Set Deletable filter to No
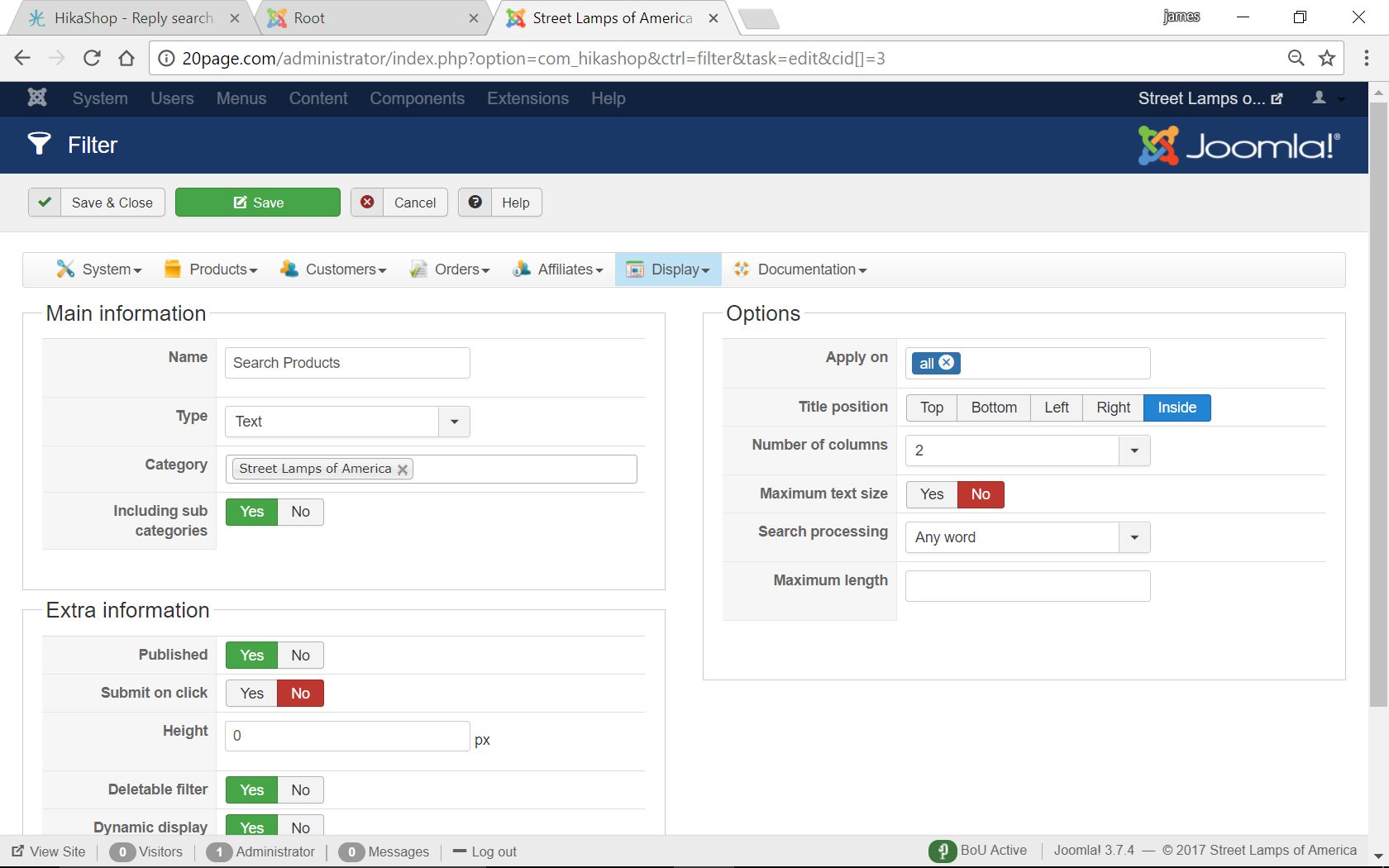This screenshot has height=868, width=1389. (x=300, y=790)
